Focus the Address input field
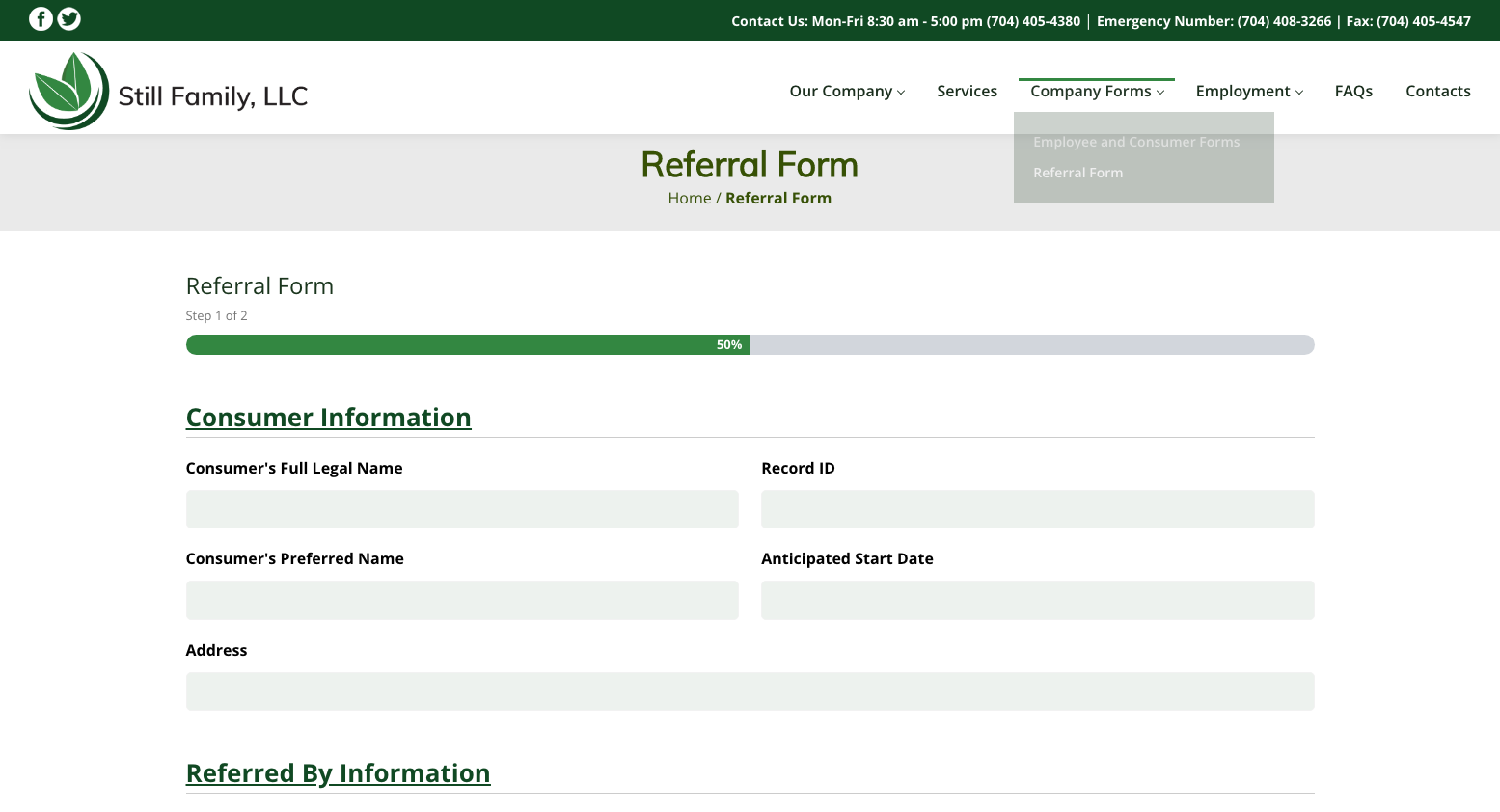1500x812 pixels. [750, 691]
